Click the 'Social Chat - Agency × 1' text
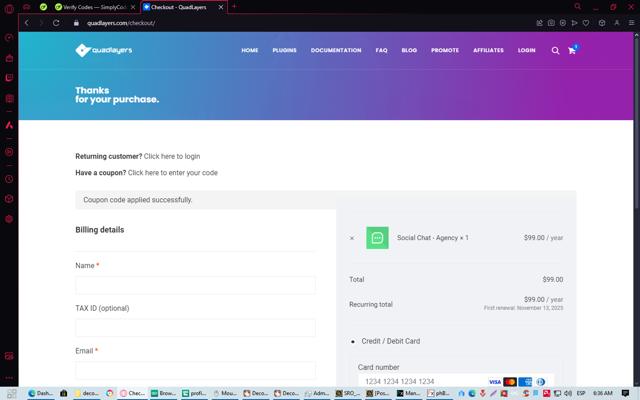The width and height of the screenshot is (640, 400). (x=433, y=238)
